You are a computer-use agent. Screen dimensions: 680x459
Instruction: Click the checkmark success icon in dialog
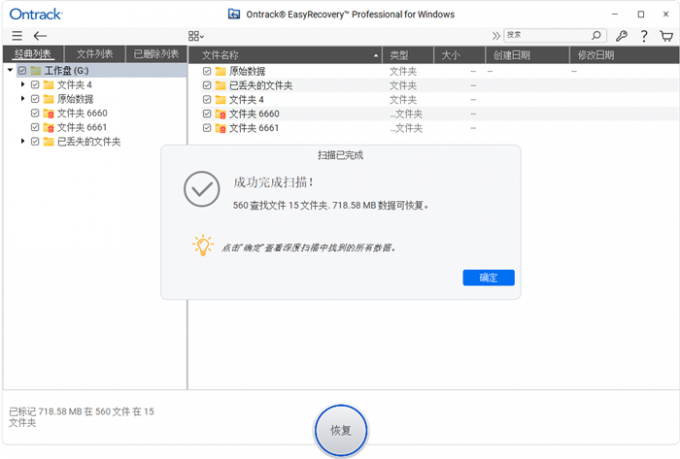click(x=202, y=189)
